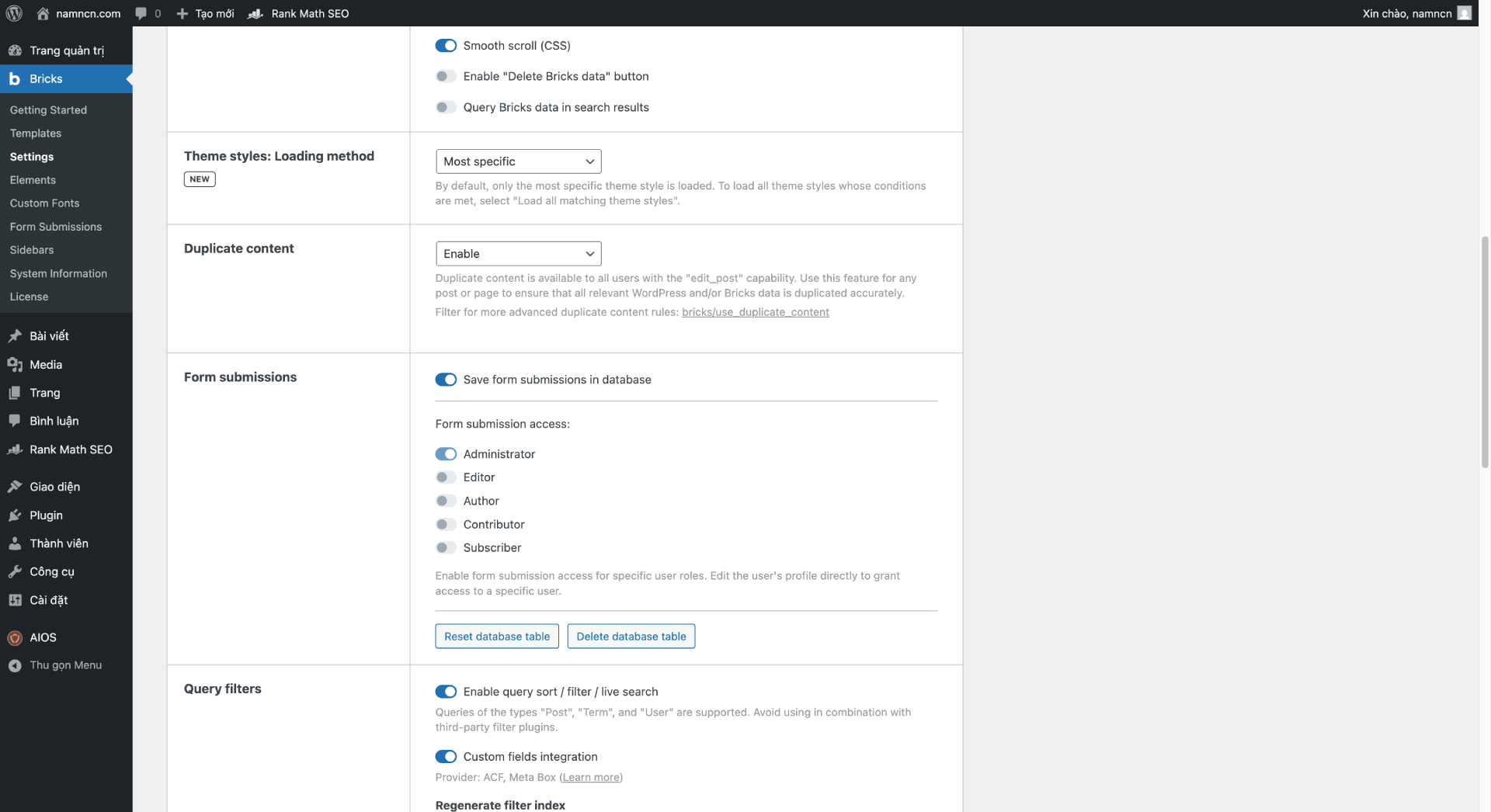
Task: Open Getting Started submenu item
Action: point(48,110)
